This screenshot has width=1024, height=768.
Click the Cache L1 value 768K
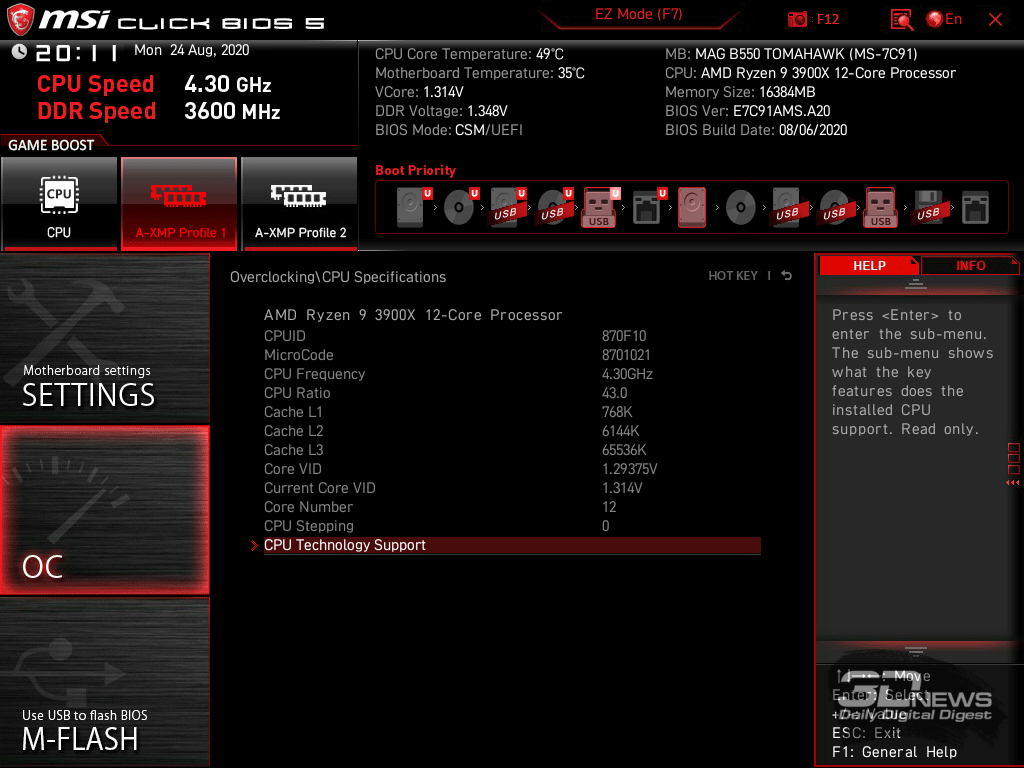[616, 411]
